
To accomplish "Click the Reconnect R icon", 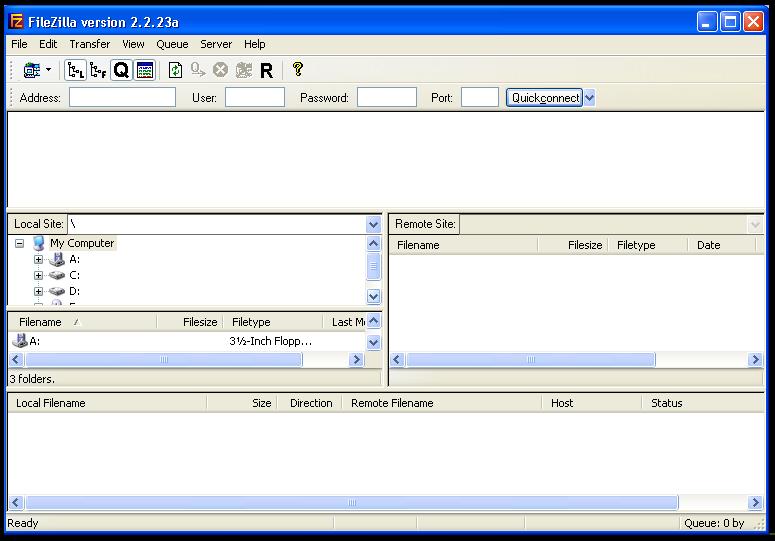I will [266, 71].
